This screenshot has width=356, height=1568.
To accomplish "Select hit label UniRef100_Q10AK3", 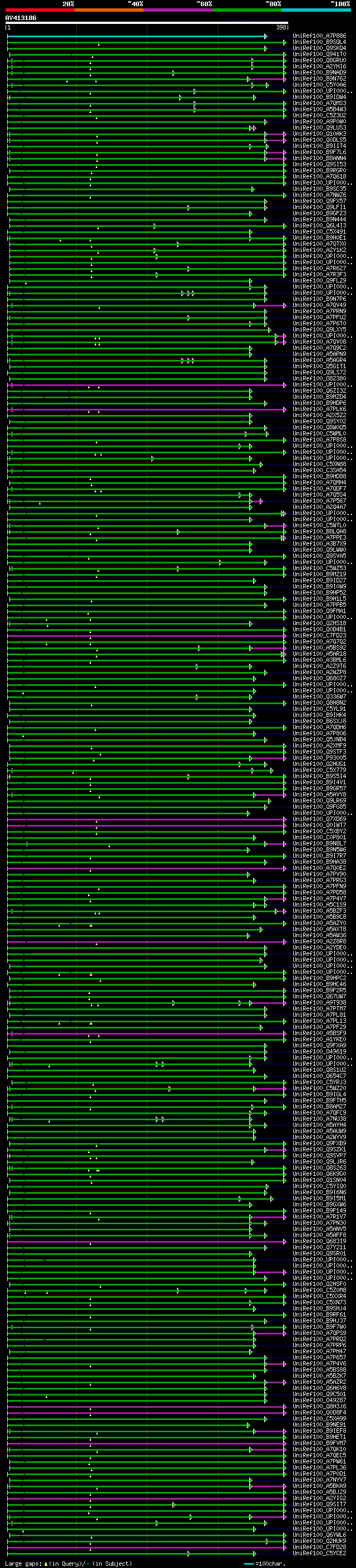I will (319, 134).
